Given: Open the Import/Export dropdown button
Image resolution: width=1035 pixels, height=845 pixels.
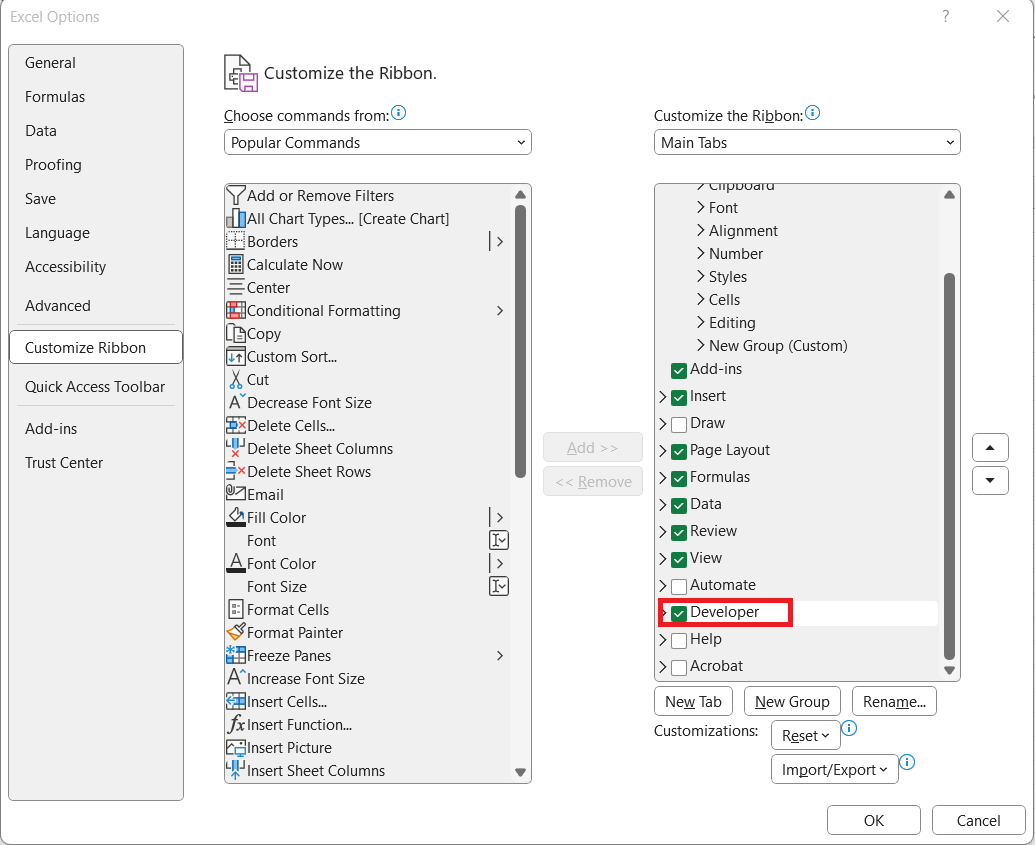Looking at the screenshot, I should point(834,769).
